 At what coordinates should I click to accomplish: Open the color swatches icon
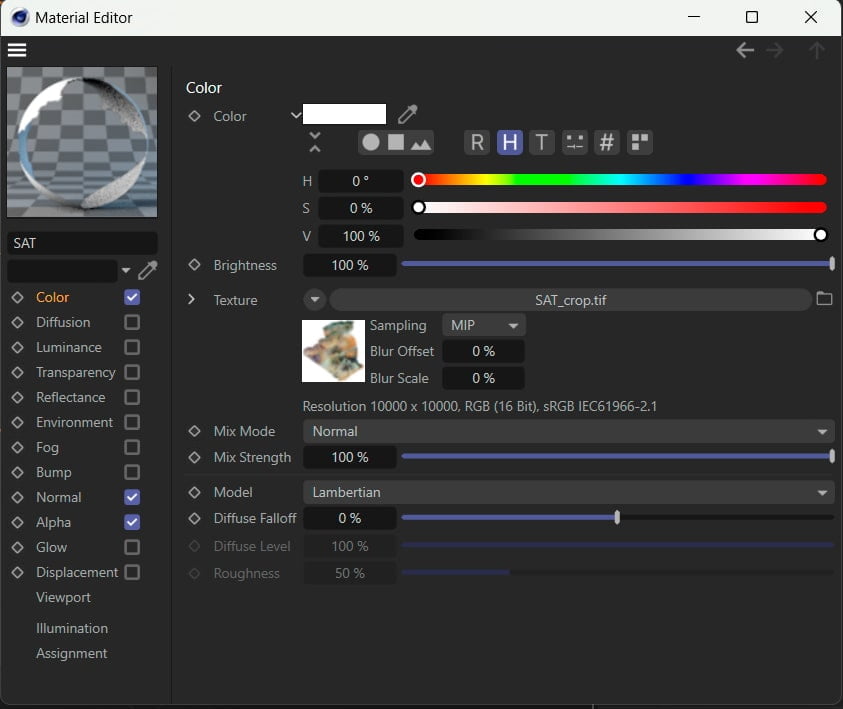pos(639,142)
